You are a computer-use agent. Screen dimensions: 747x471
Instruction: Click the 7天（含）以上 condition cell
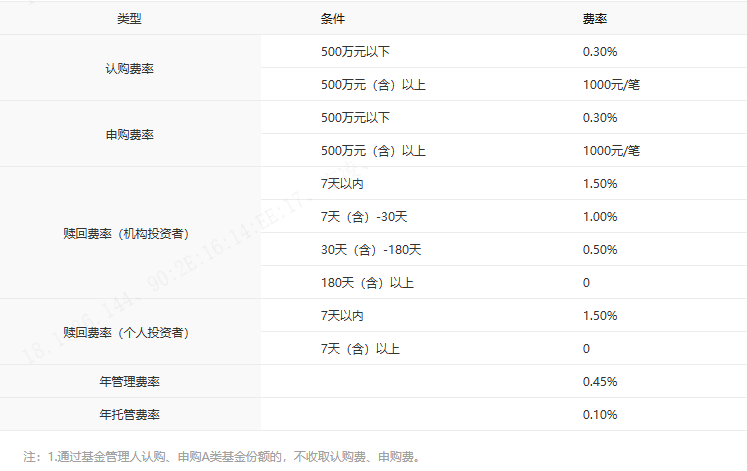coord(360,349)
